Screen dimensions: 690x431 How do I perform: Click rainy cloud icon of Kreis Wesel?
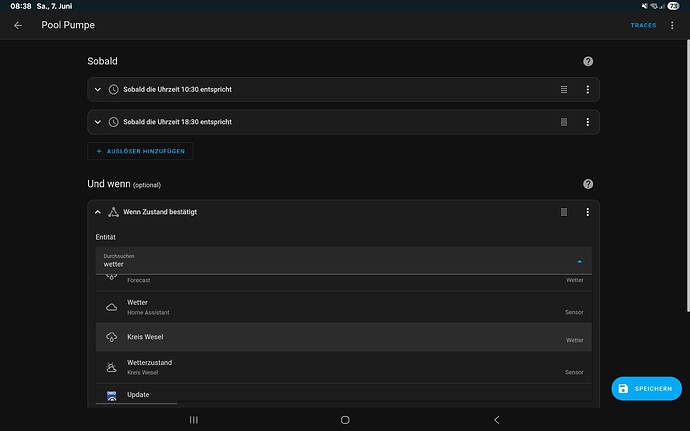pyautogui.click(x=112, y=337)
